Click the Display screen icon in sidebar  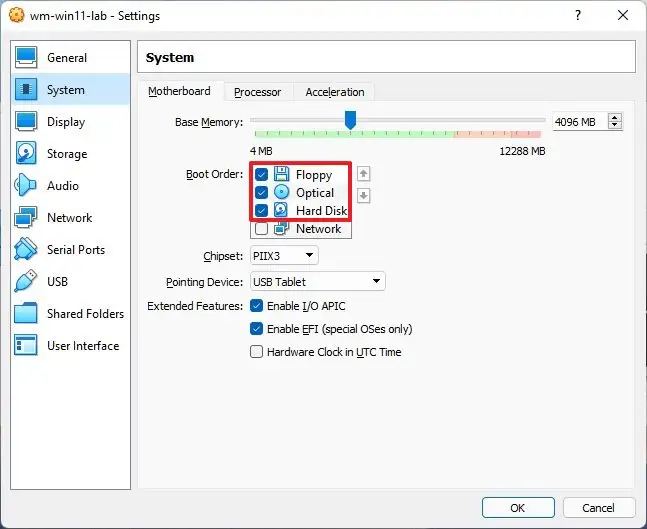coord(26,121)
